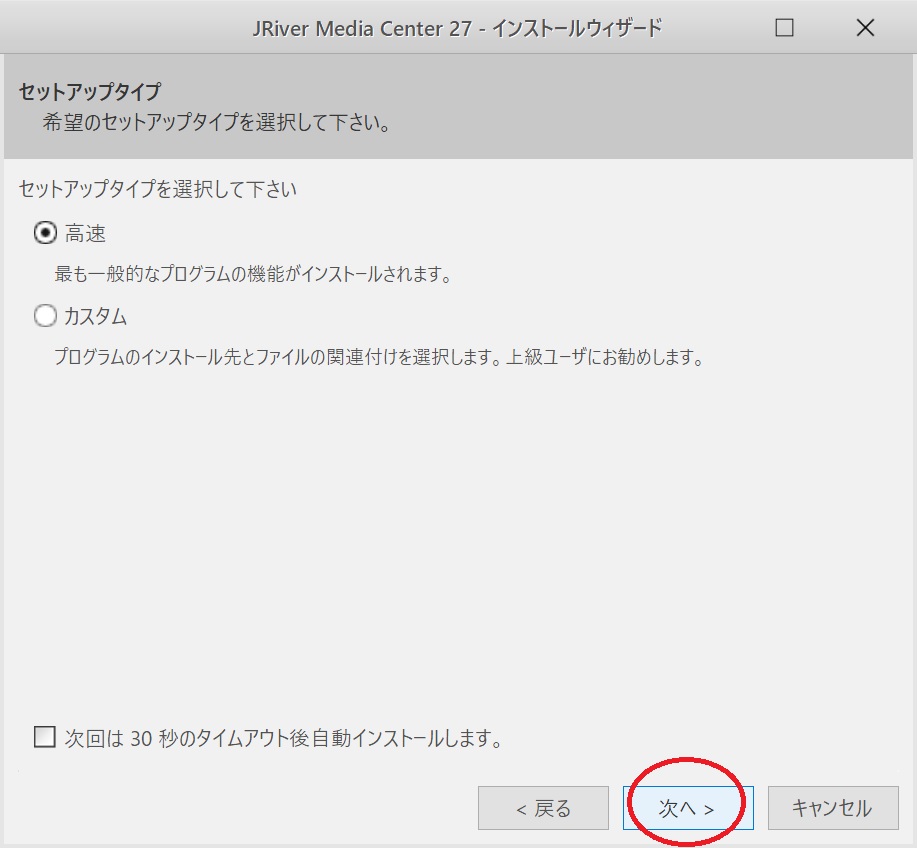
Task: Click text 希望のセットアップタイプを選択して下さい。
Action: point(217,122)
